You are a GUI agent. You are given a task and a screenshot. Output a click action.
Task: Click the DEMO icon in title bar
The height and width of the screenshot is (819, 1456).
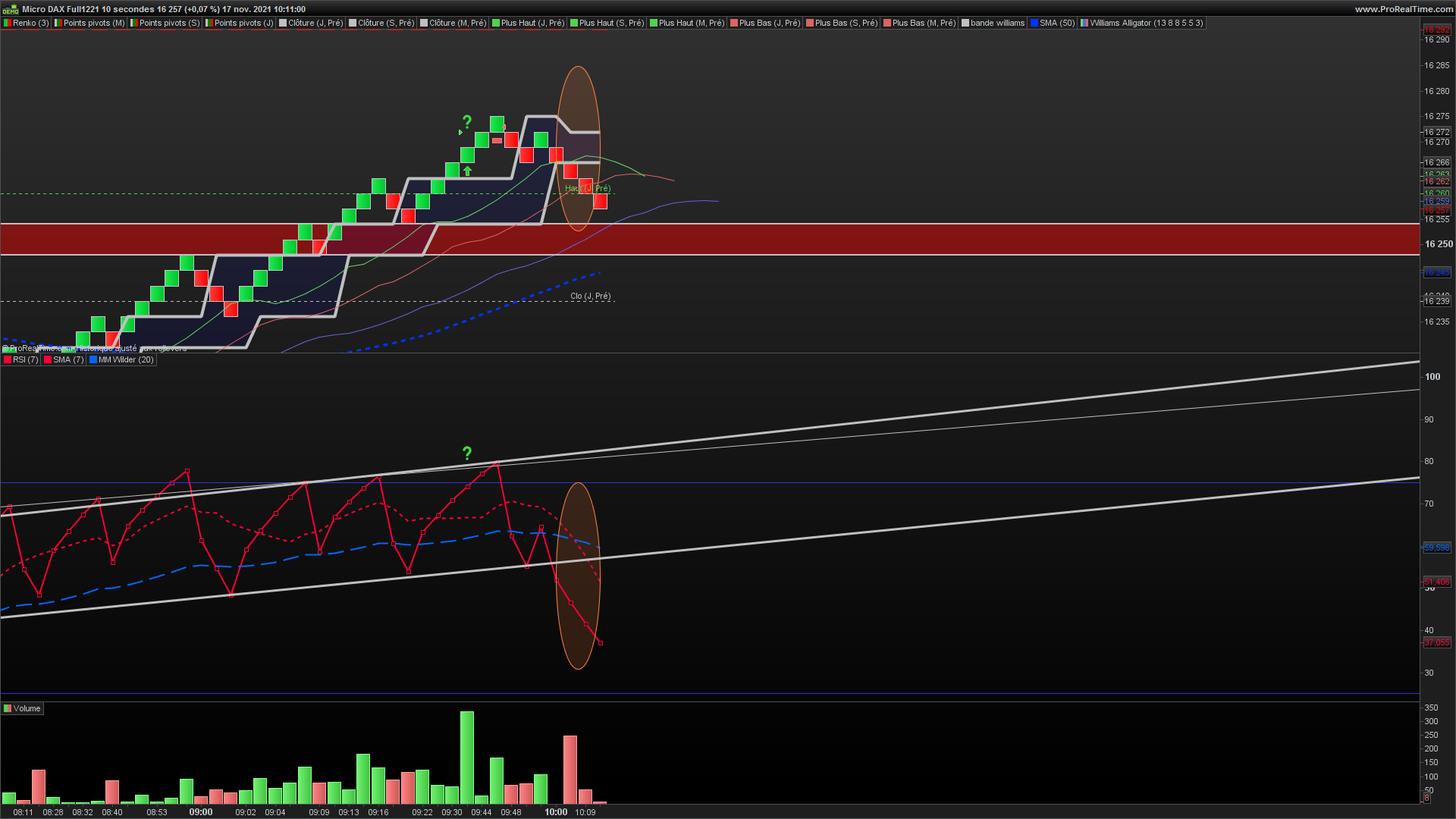[10, 9]
